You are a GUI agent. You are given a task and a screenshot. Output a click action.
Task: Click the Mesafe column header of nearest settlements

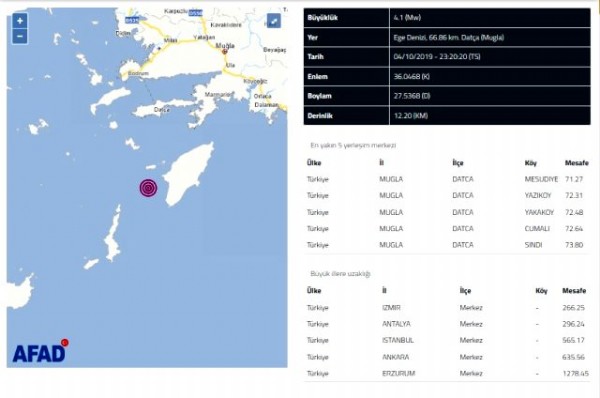tap(576, 163)
